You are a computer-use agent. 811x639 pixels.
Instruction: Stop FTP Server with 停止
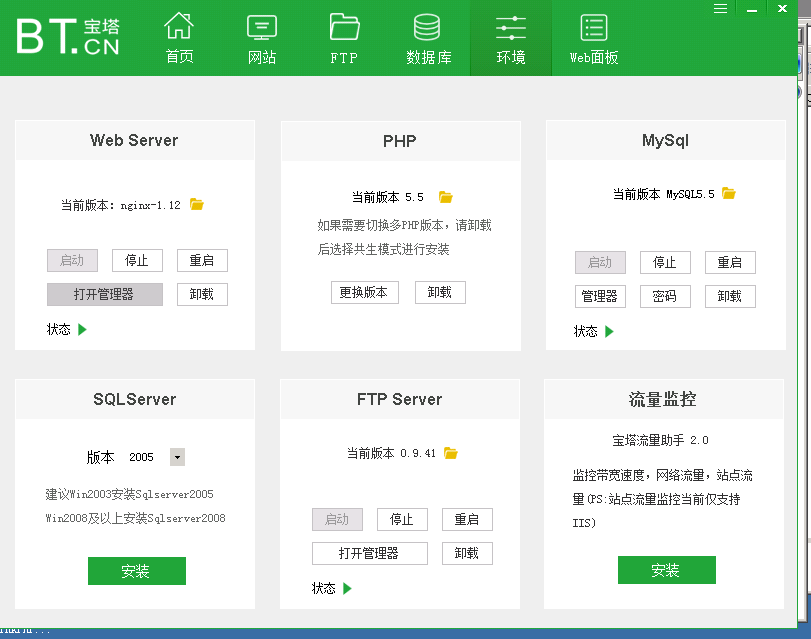[x=402, y=519]
